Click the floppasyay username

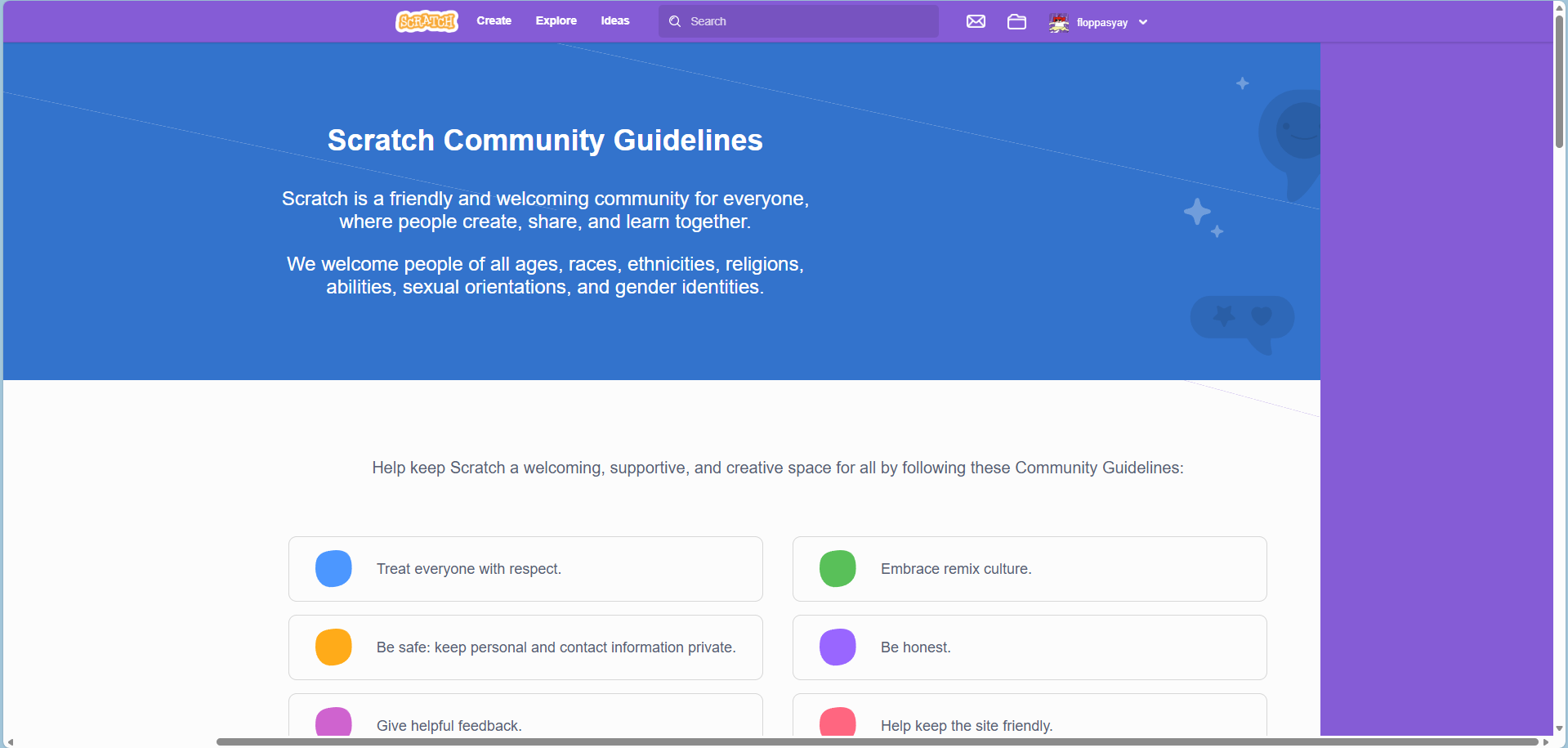[1102, 22]
